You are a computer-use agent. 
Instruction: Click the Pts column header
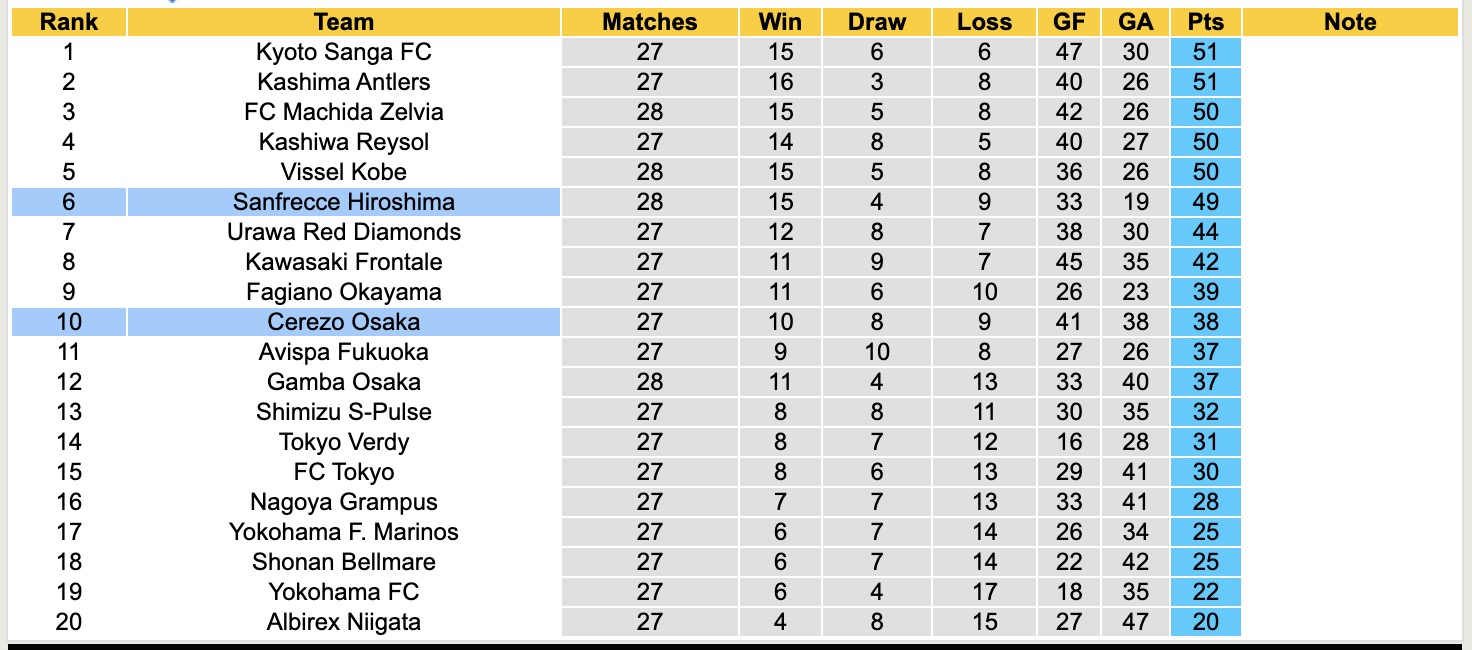click(x=1206, y=22)
